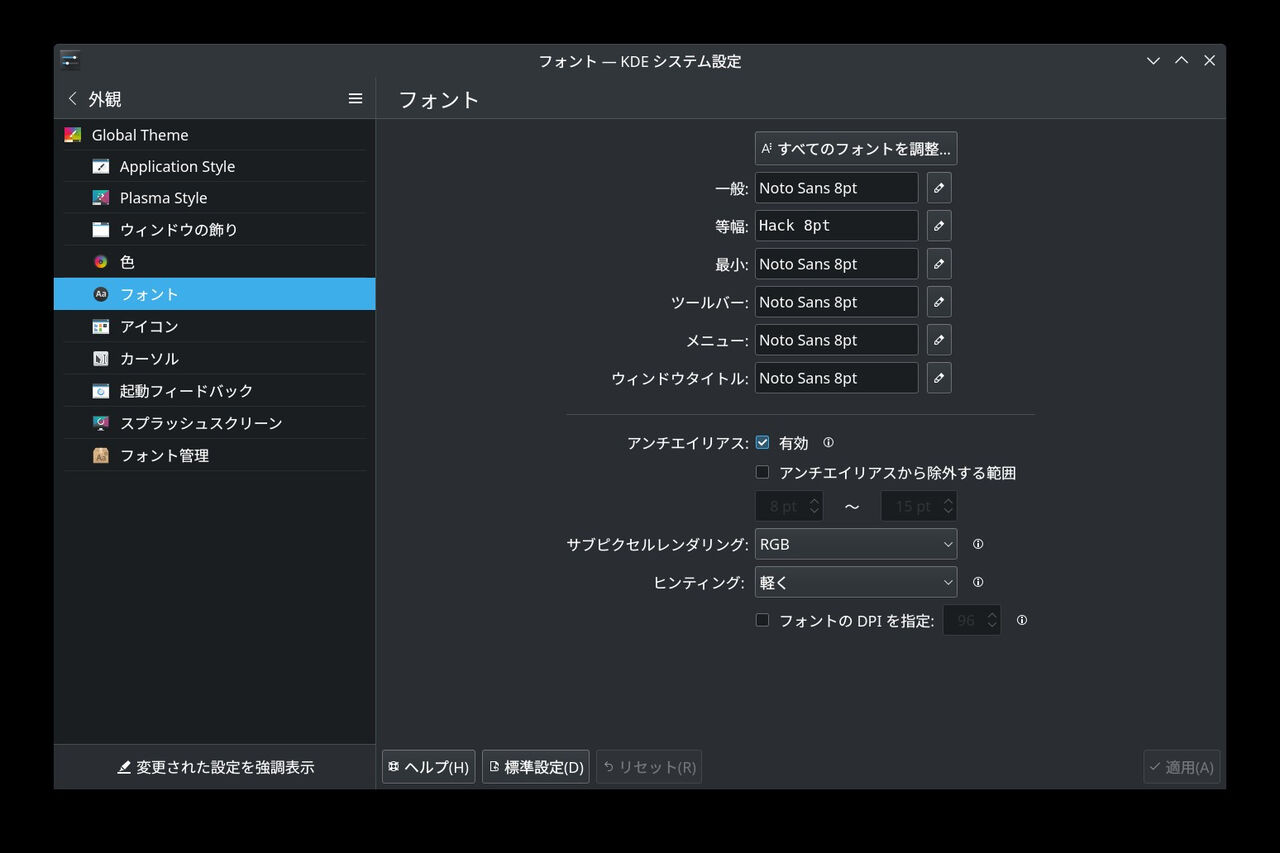Open the sidebar hamburger menu
Viewport: 1280px width, 853px height.
pyautogui.click(x=355, y=98)
